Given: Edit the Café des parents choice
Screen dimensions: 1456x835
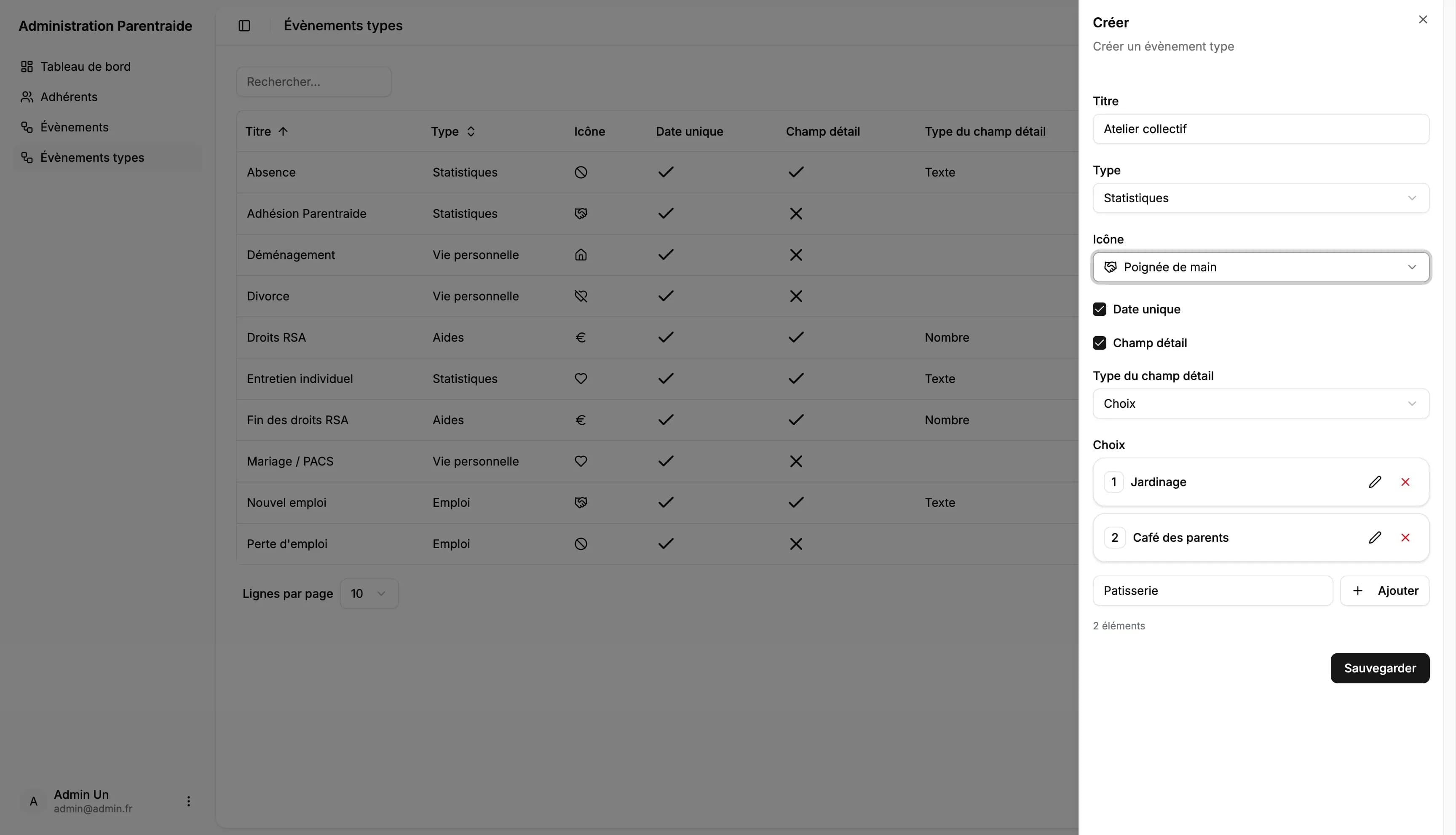Looking at the screenshot, I should click(x=1375, y=538).
